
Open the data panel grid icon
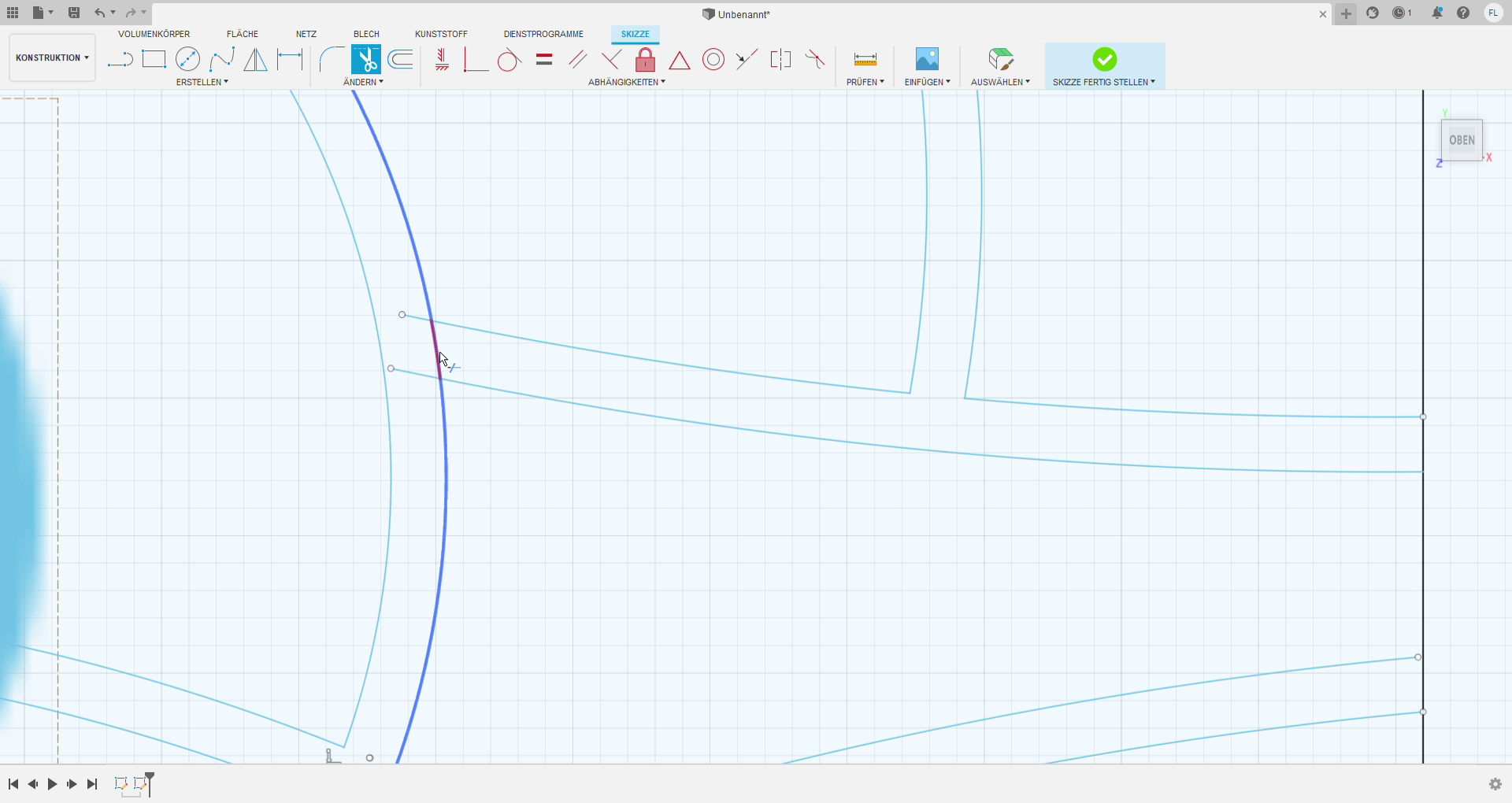click(x=13, y=13)
